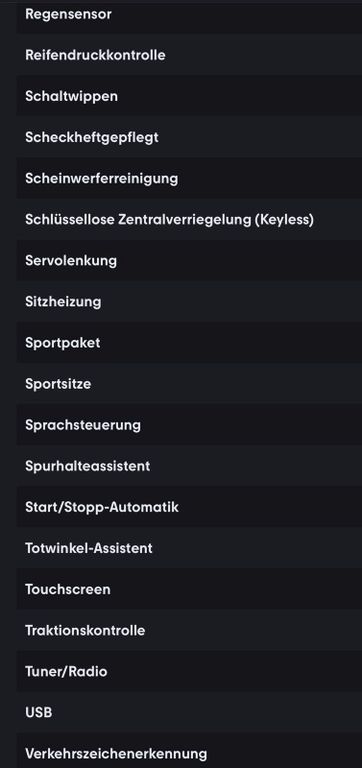Screen dimensions: 362x768
Task: Choose the Schaltwippen feature item
Action: point(189,96)
